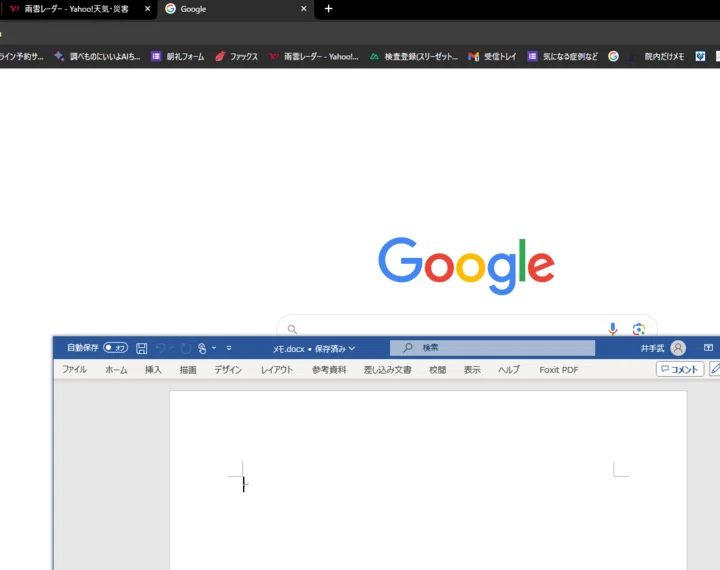
Task: Click the Undo arrow in Word
Action: click(x=161, y=348)
